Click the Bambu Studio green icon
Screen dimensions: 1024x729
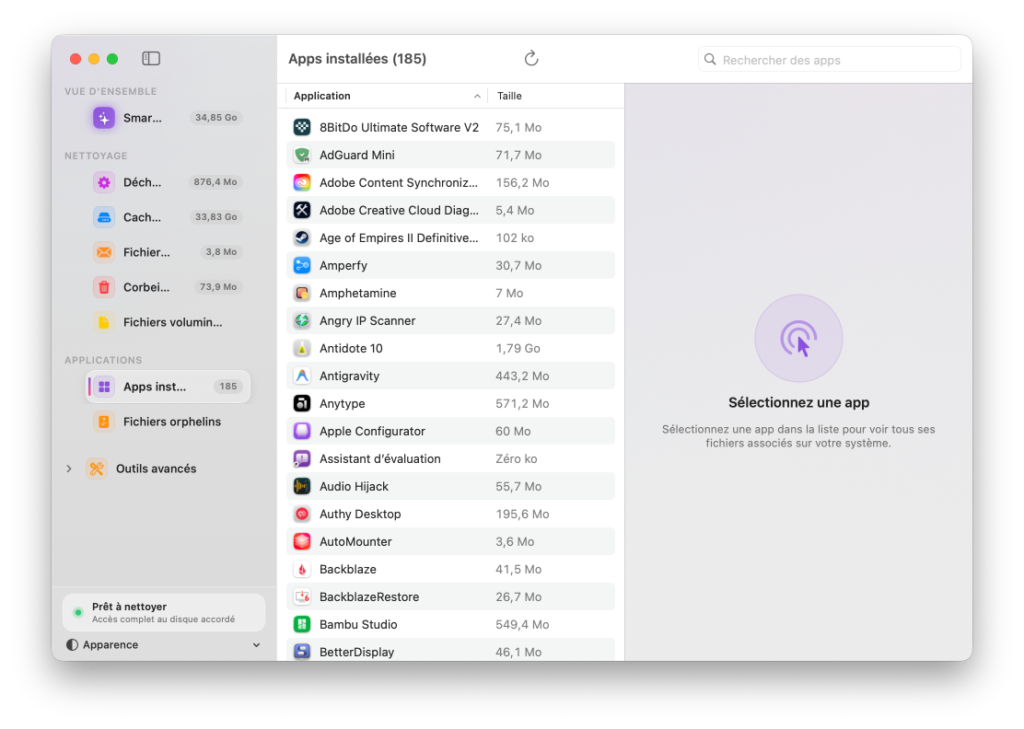click(x=302, y=624)
